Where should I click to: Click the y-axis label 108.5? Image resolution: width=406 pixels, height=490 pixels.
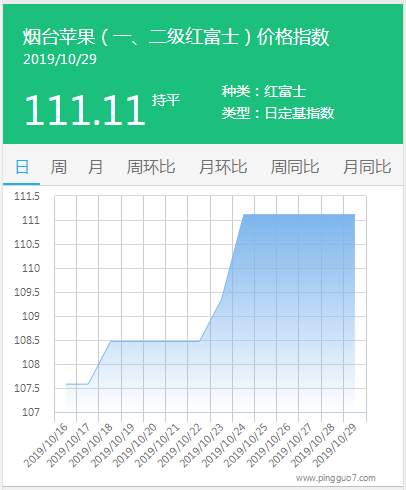27,340
